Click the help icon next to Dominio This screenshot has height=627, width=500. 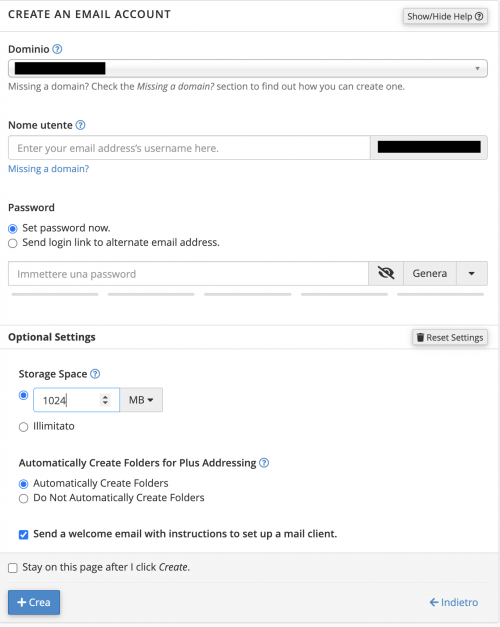(58, 49)
